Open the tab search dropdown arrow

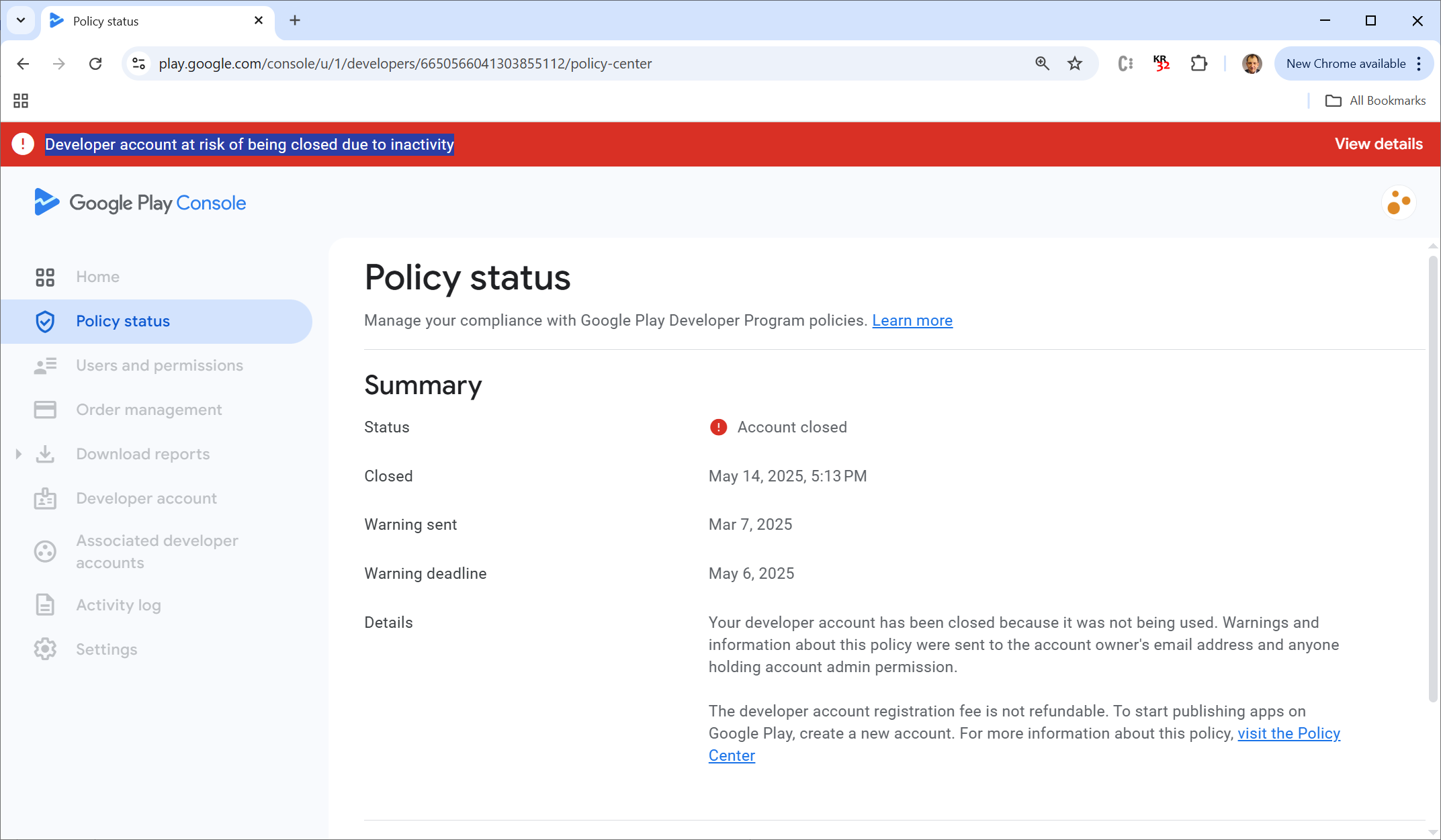click(21, 20)
